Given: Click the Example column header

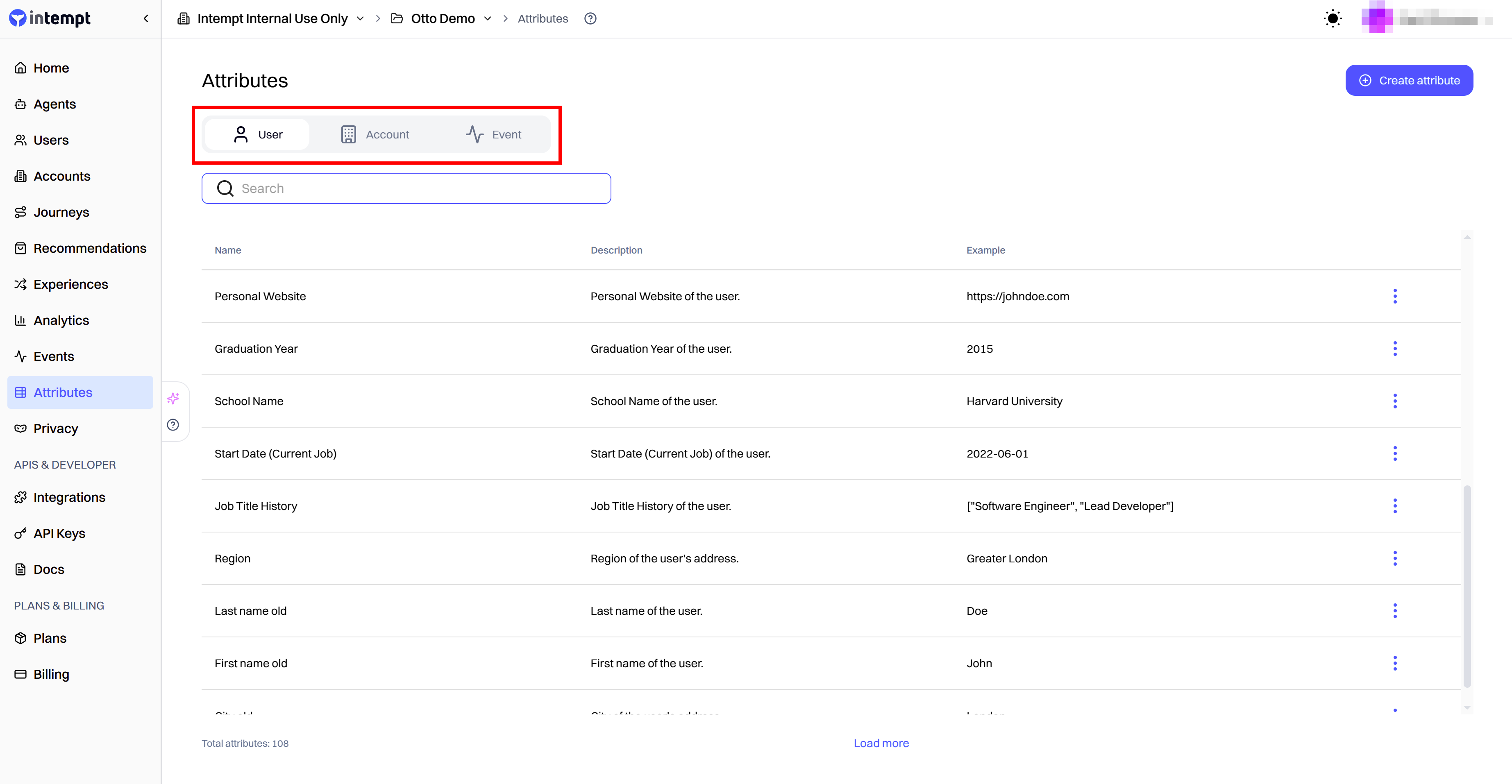Looking at the screenshot, I should tap(985, 250).
